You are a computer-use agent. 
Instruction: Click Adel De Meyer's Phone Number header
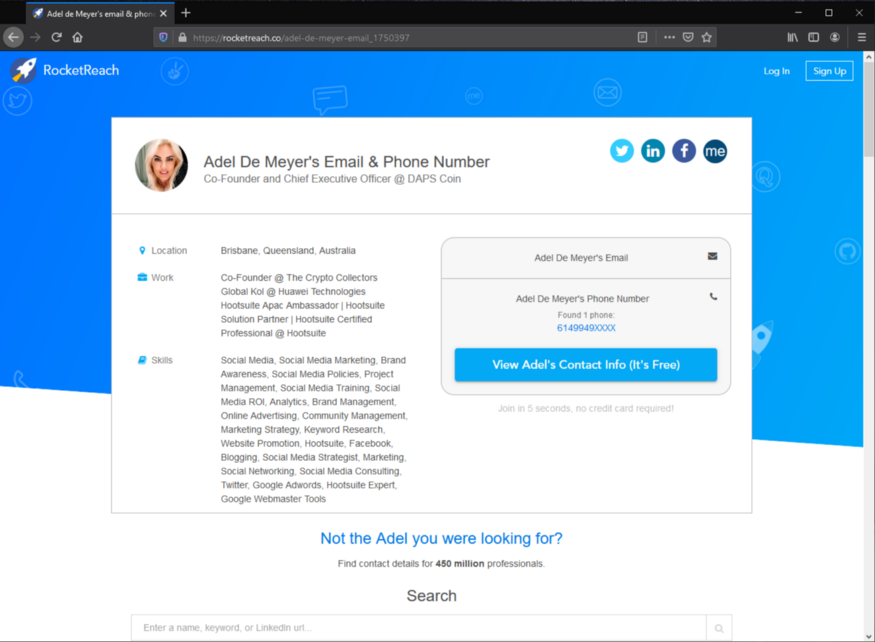coord(582,299)
